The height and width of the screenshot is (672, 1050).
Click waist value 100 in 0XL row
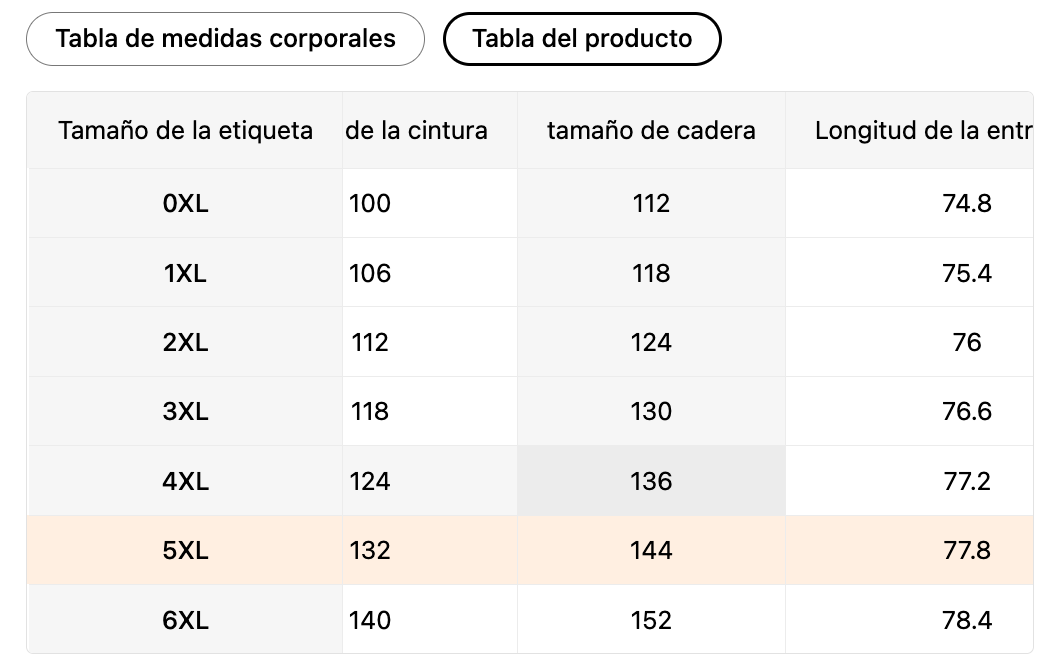(x=370, y=204)
